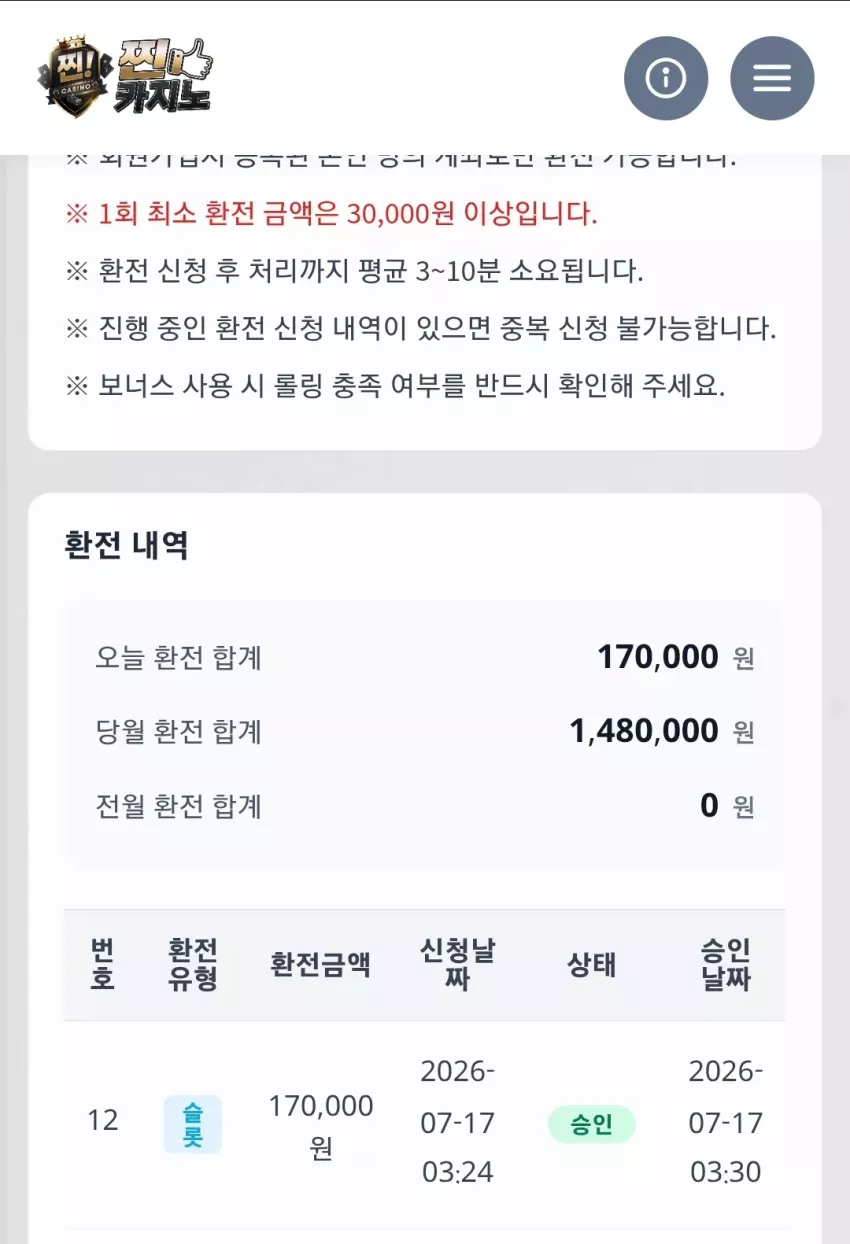850x1244 pixels.
Task: Click the gold casino shield emblem
Action: pos(74,78)
